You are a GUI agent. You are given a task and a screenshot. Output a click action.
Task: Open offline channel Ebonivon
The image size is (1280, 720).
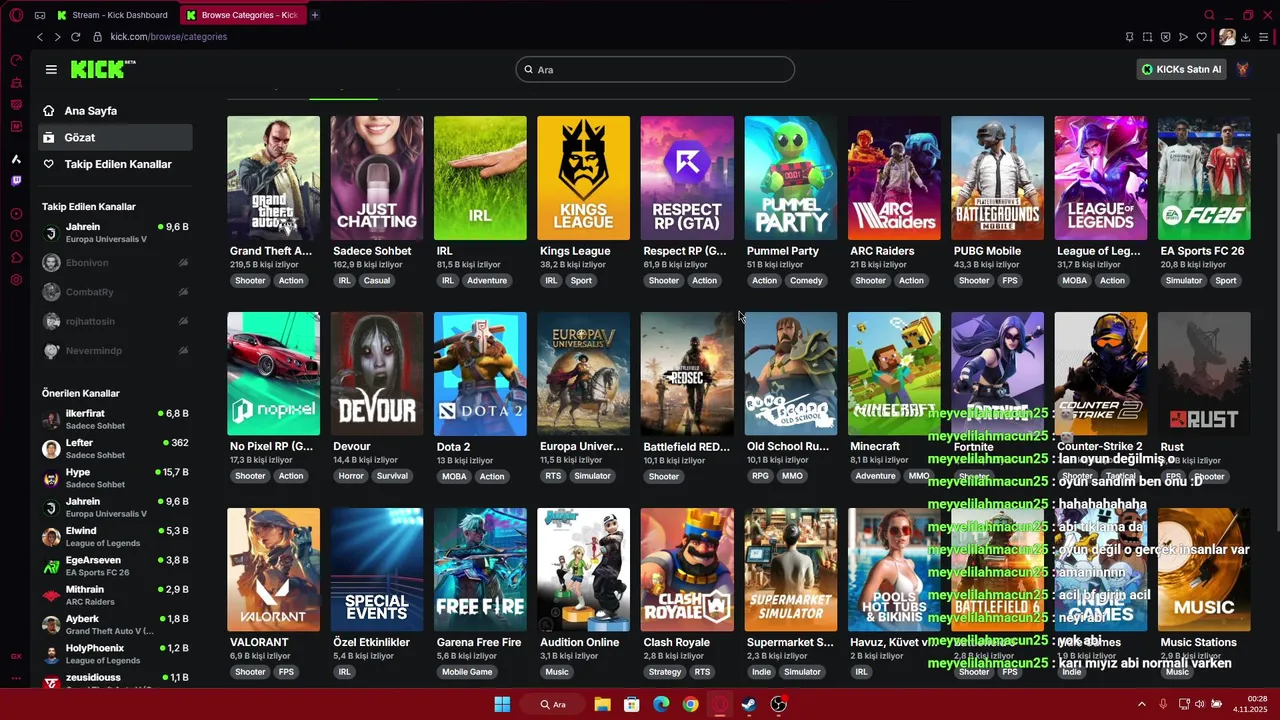115,263
